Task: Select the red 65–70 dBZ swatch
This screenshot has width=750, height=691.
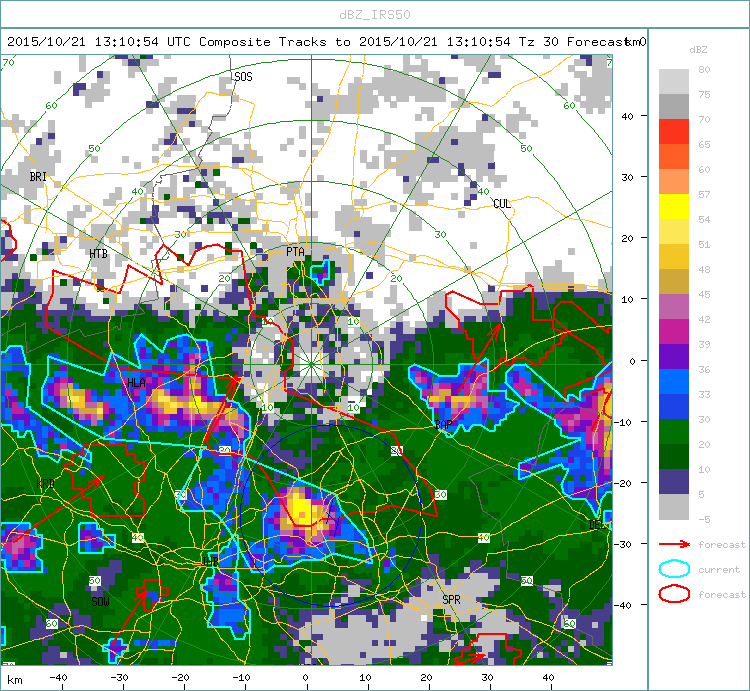Action: click(673, 132)
